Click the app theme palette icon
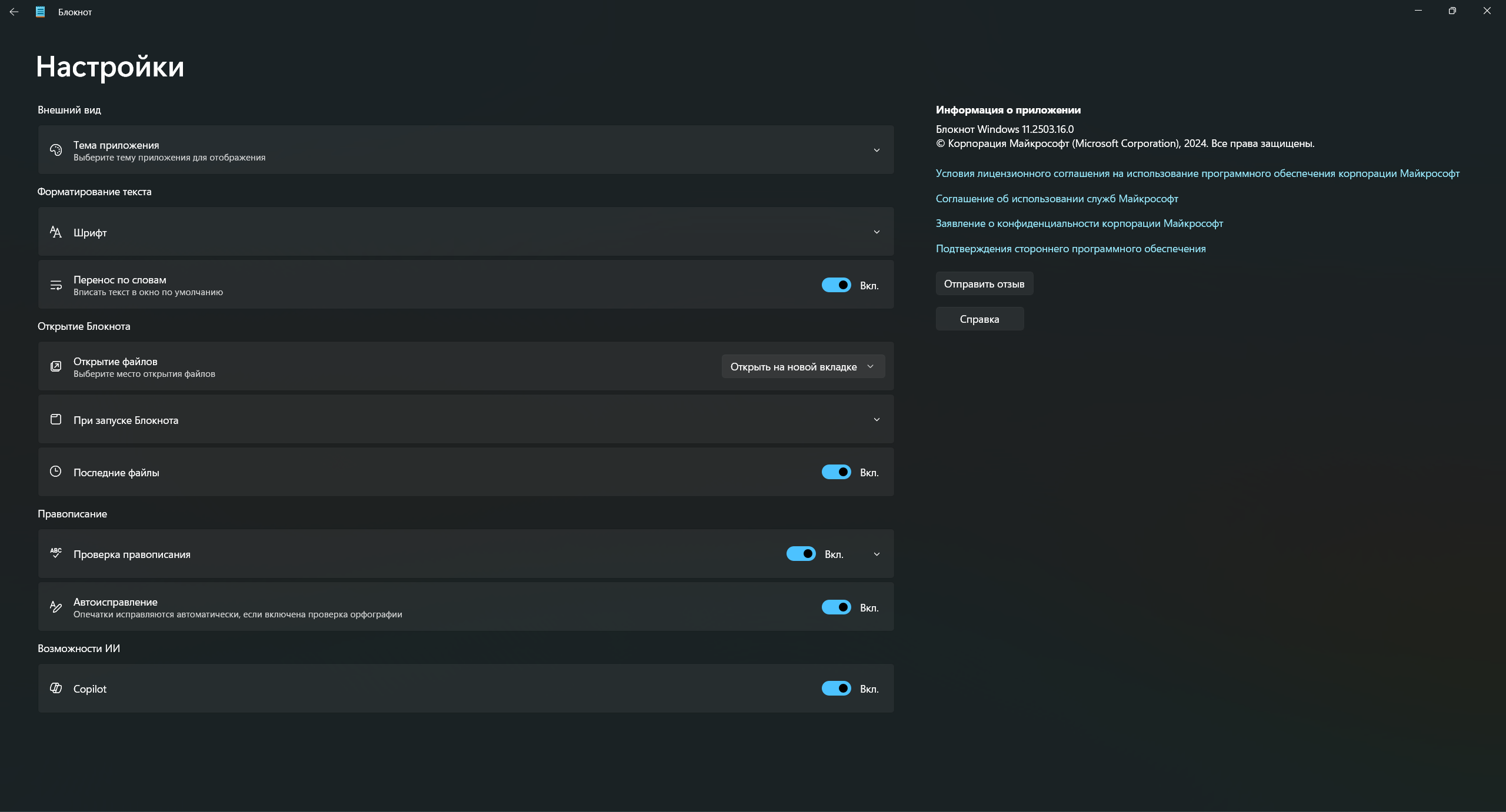This screenshot has height=812, width=1506. tap(56, 150)
